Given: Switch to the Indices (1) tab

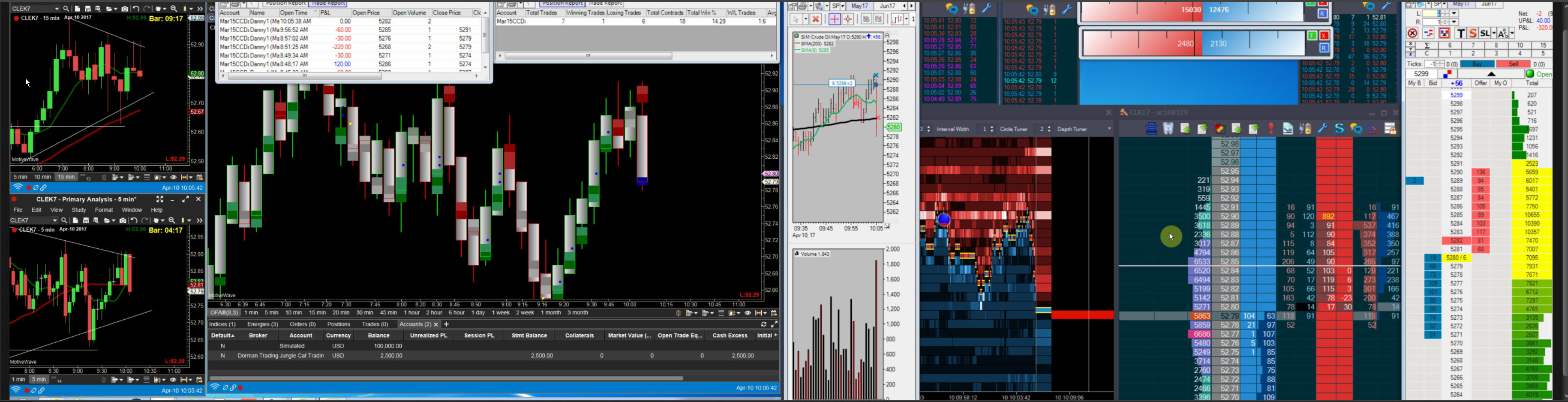Looking at the screenshot, I should (x=223, y=325).
